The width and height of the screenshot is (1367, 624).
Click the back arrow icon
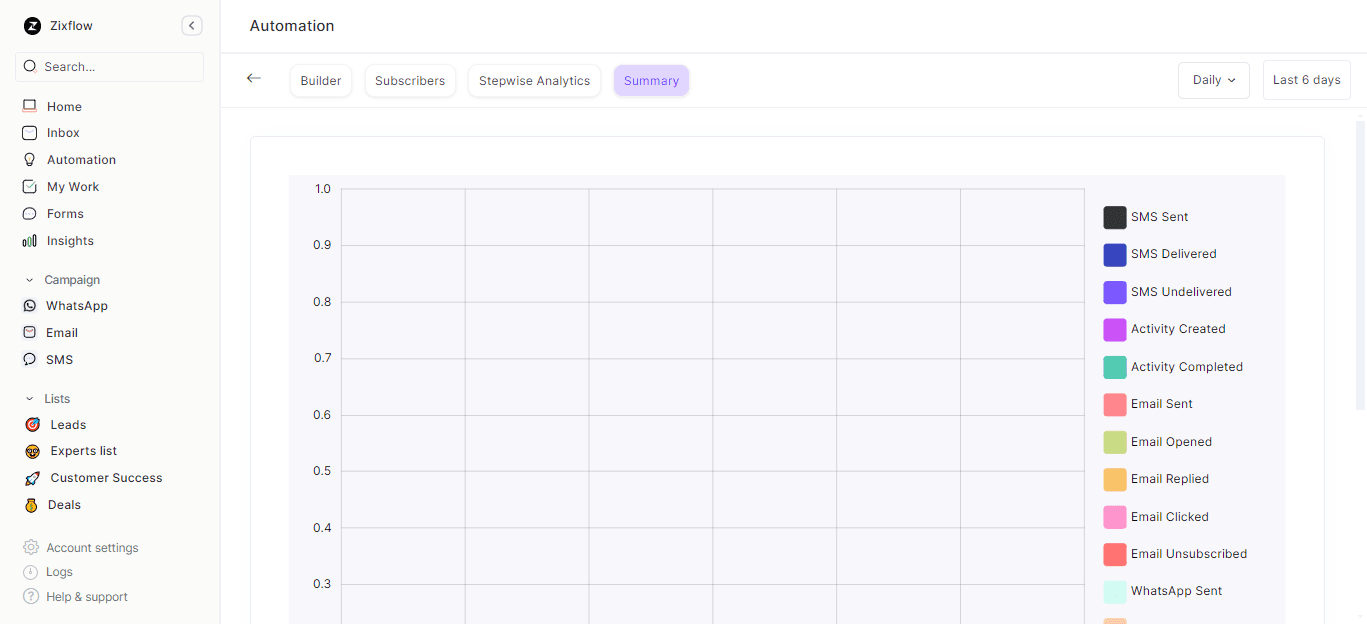[x=254, y=78]
